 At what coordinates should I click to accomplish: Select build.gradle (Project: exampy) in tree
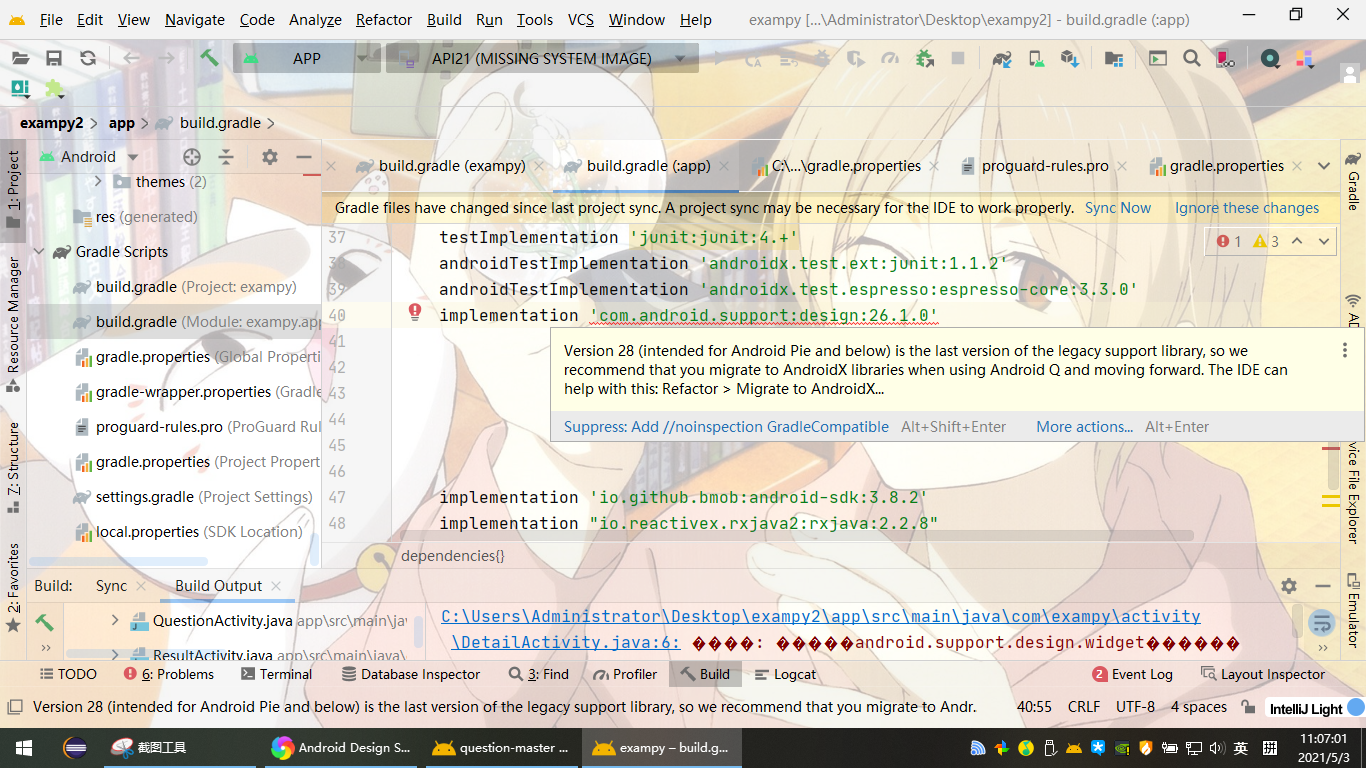pyautogui.click(x=185, y=287)
